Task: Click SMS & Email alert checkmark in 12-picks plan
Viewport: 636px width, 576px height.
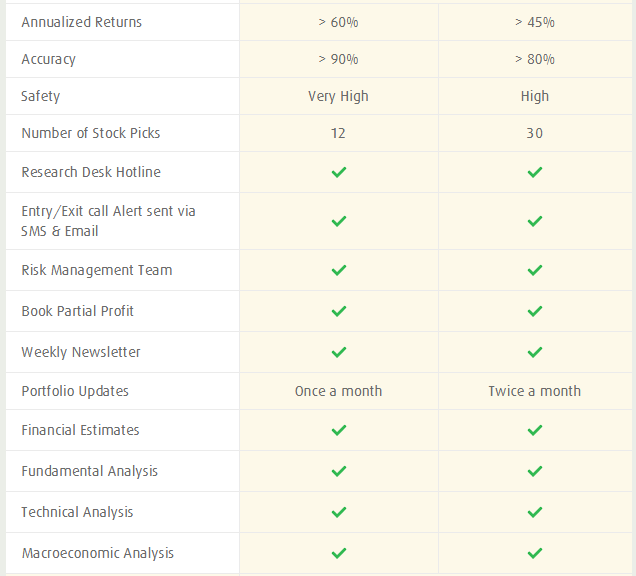Action: [339, 221]
